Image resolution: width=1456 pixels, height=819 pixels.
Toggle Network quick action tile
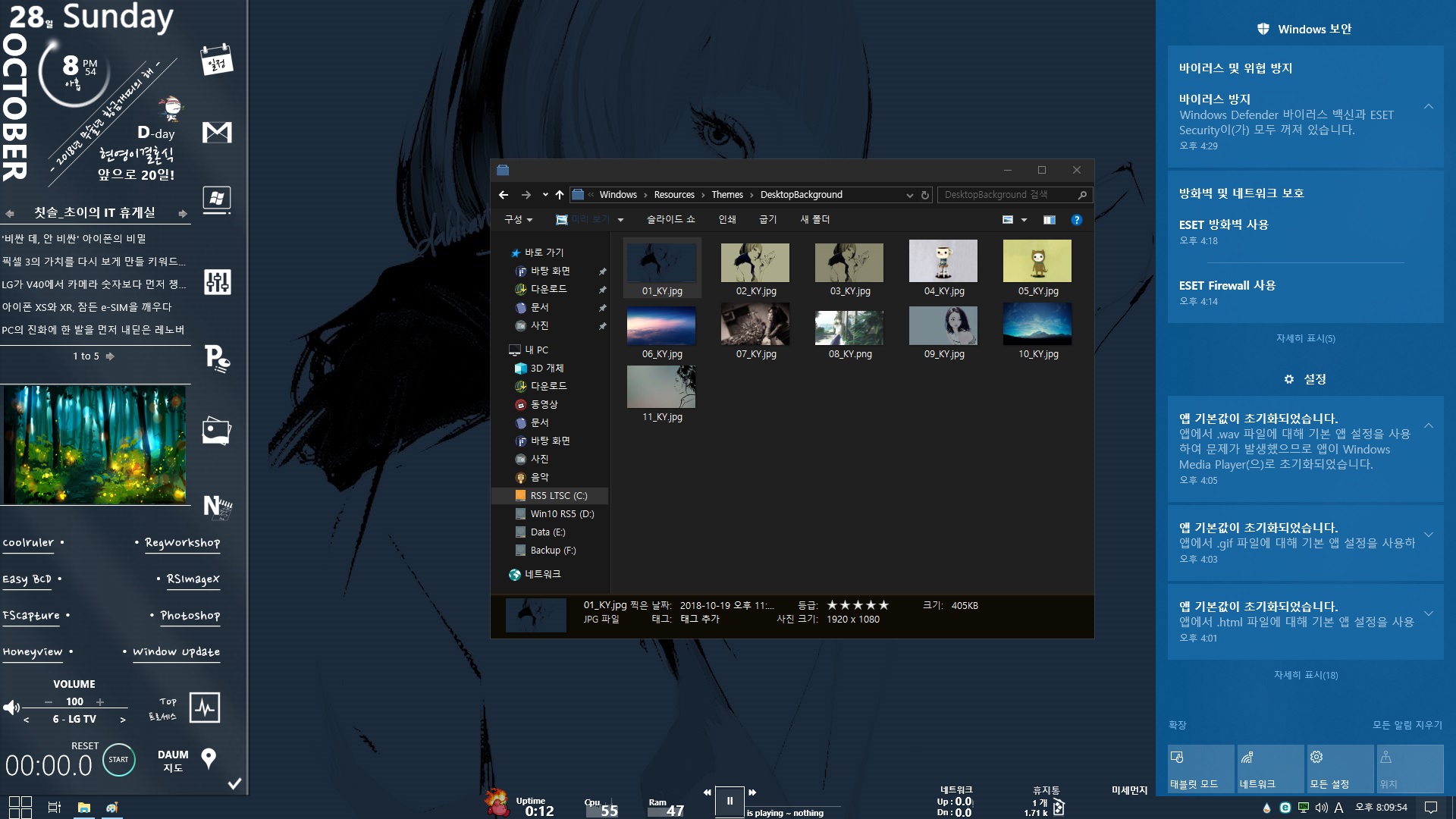tap(1271, 768)
